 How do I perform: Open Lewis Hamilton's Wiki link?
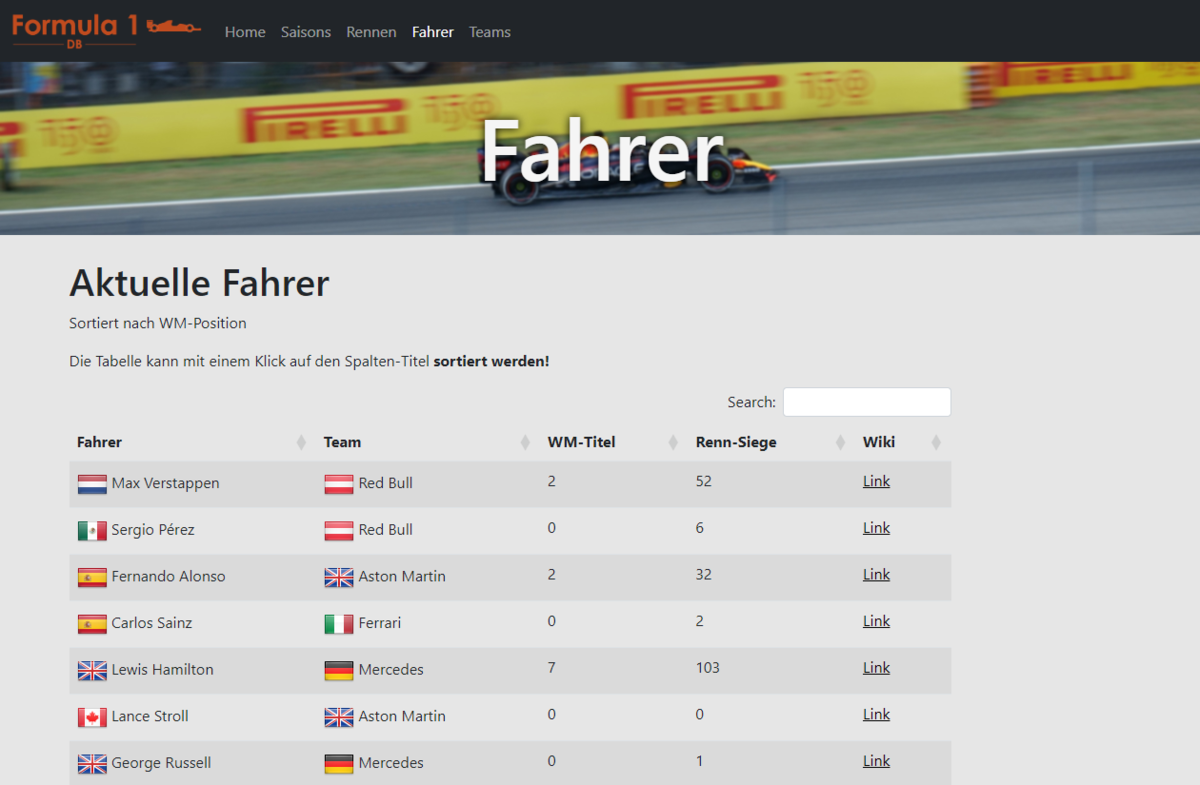click(x=876, y=668)
